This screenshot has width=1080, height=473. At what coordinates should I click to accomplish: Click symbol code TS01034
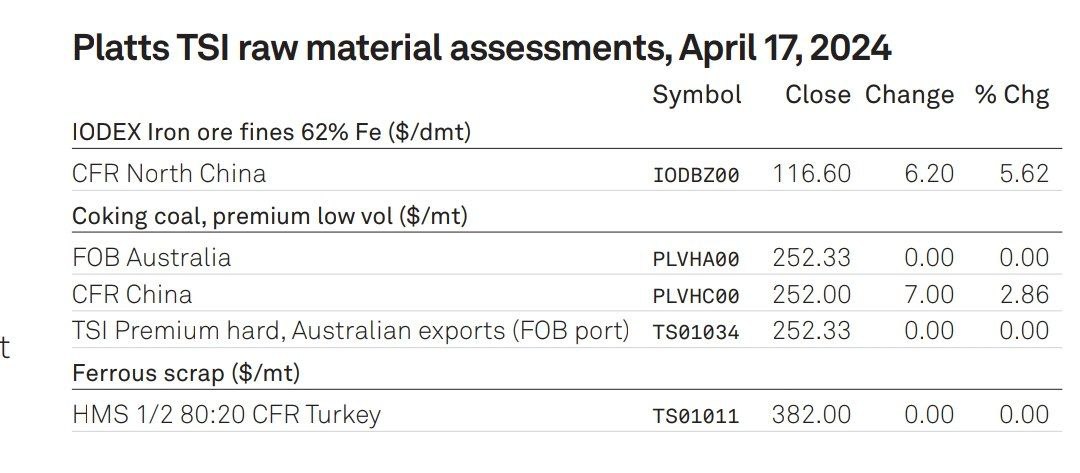pos(696,333)
